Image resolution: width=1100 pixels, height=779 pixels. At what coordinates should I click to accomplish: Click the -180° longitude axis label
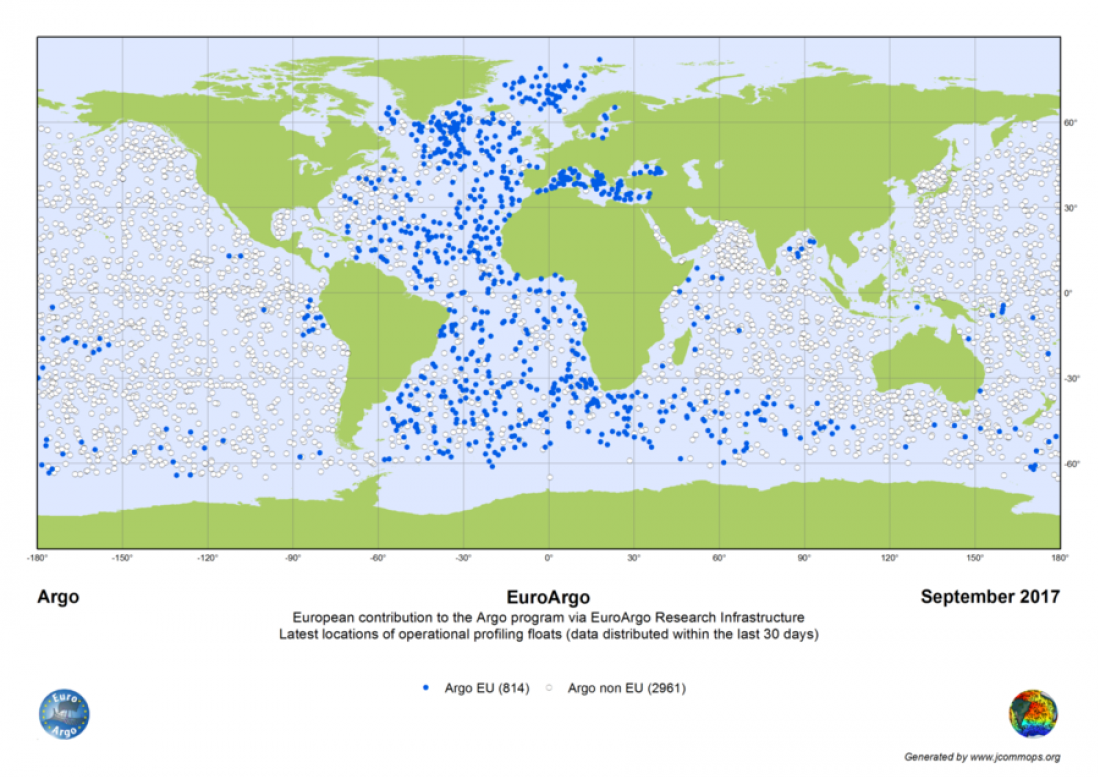click(37, 558)
